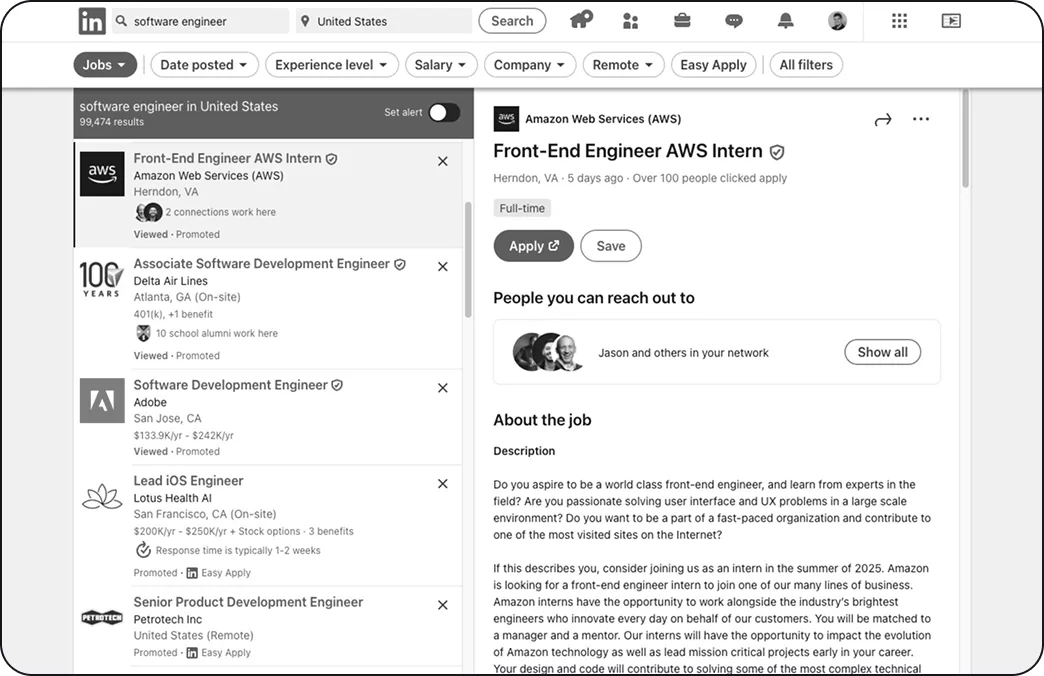Dismiss the Front-End Engineer AWS Intern listing
The width and height of the screenshot is (1044, 676).
point(443,161)
